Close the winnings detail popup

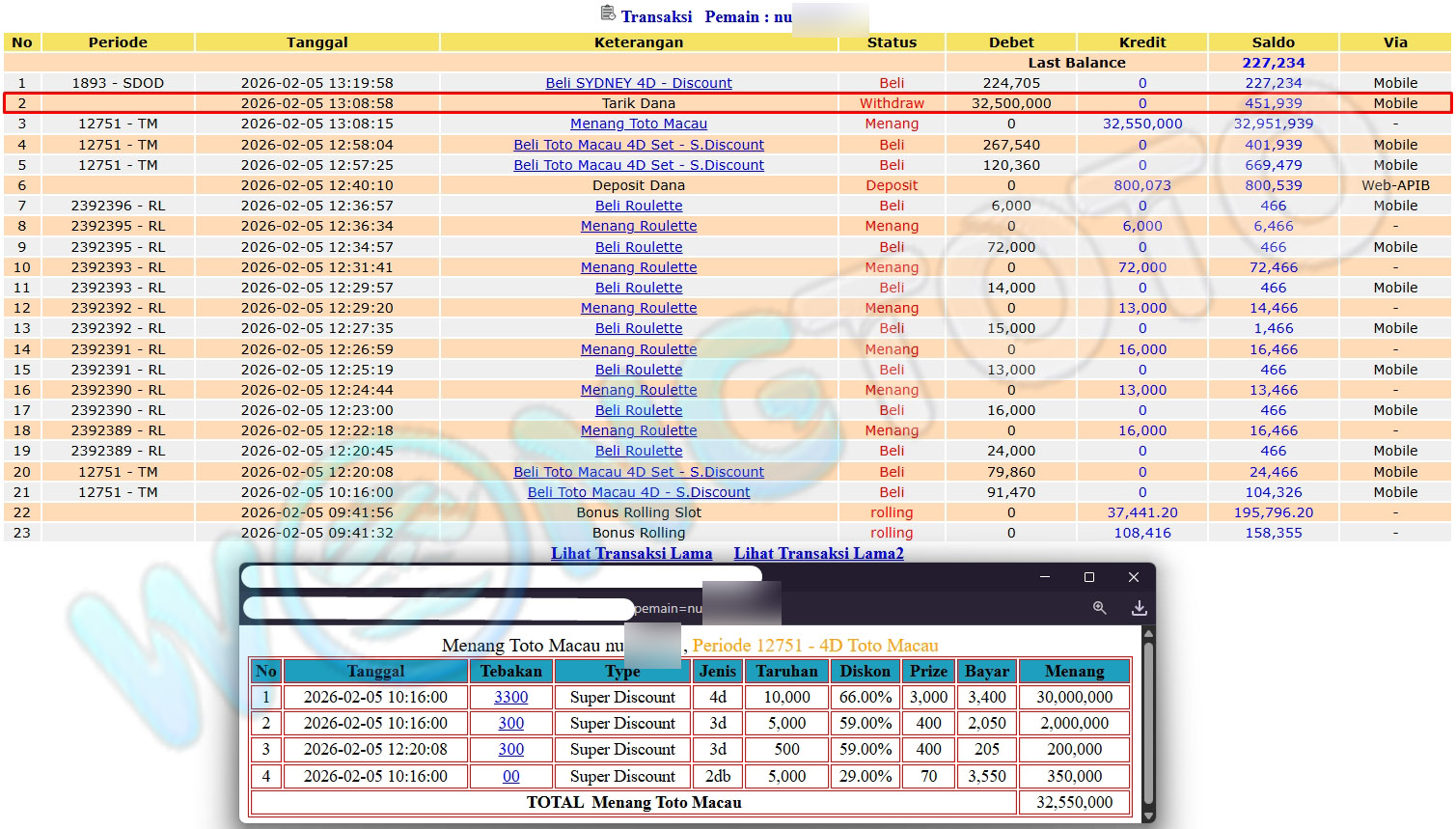click(1134, 577)
